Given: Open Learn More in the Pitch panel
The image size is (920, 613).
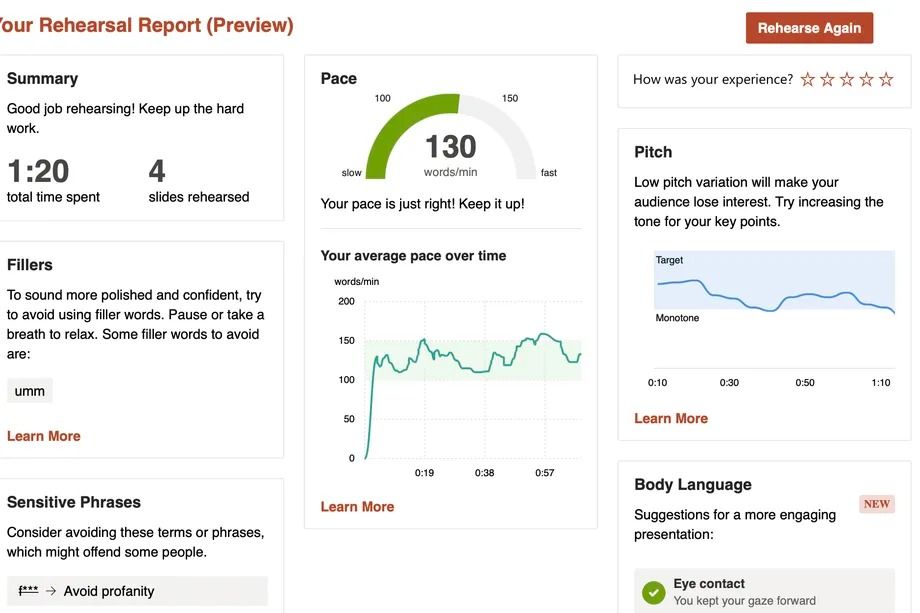Looking at the screenshot, I should point(671,418).
